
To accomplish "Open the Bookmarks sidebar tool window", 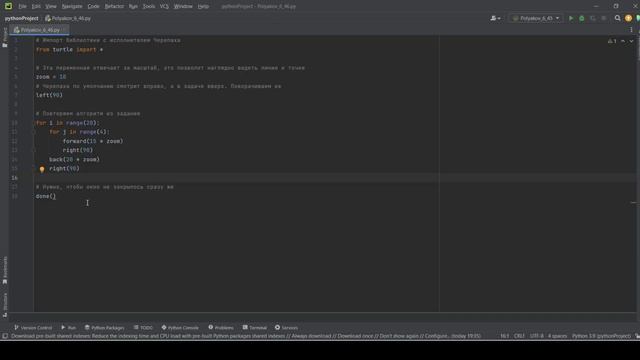I will [5, 270].
